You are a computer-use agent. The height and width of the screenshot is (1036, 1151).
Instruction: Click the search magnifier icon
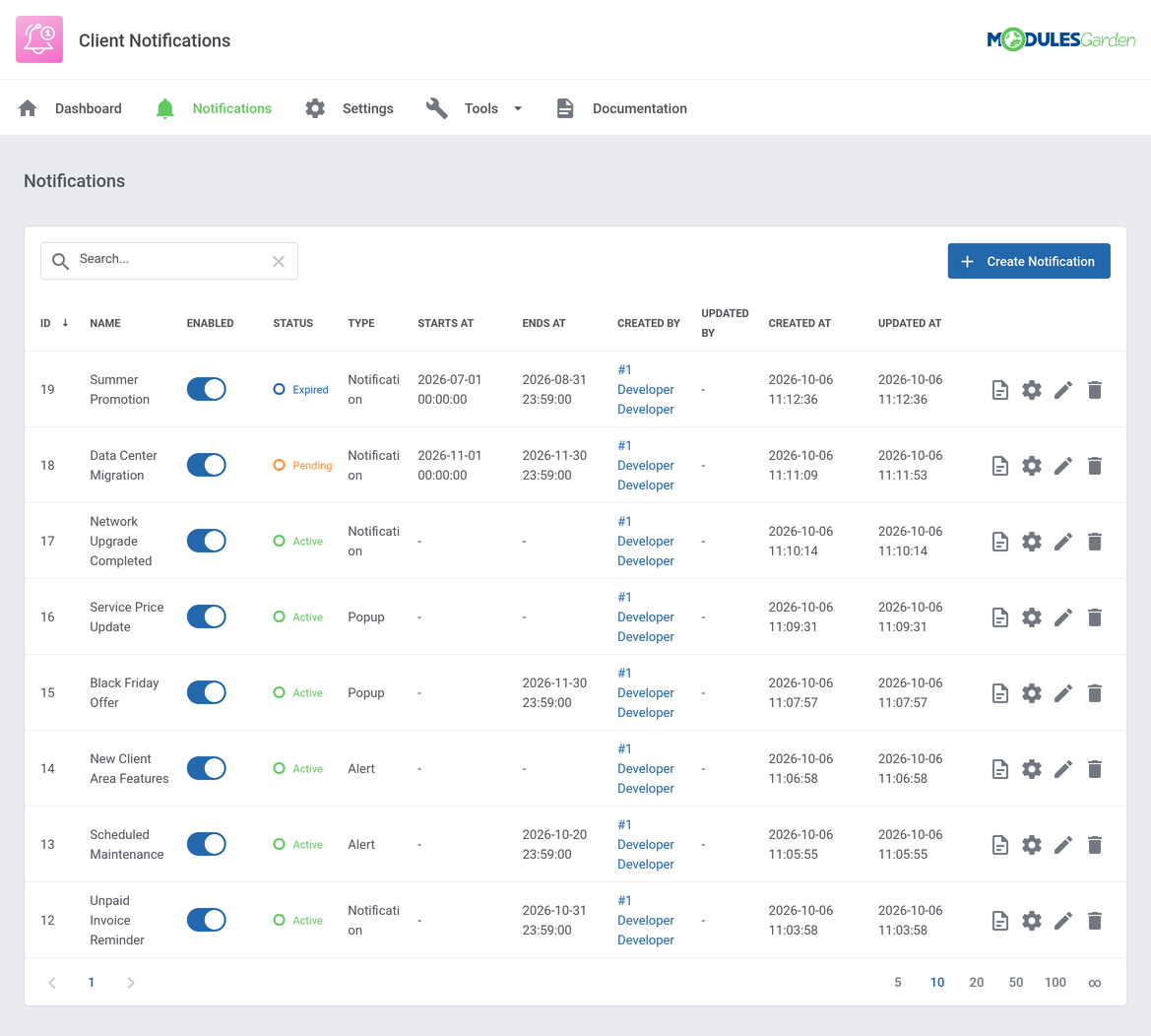[60, 261]
